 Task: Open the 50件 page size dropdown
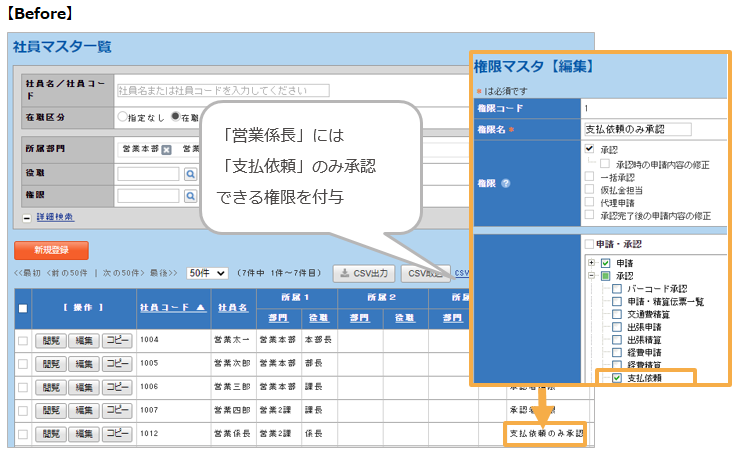click(x=208, y=273)
